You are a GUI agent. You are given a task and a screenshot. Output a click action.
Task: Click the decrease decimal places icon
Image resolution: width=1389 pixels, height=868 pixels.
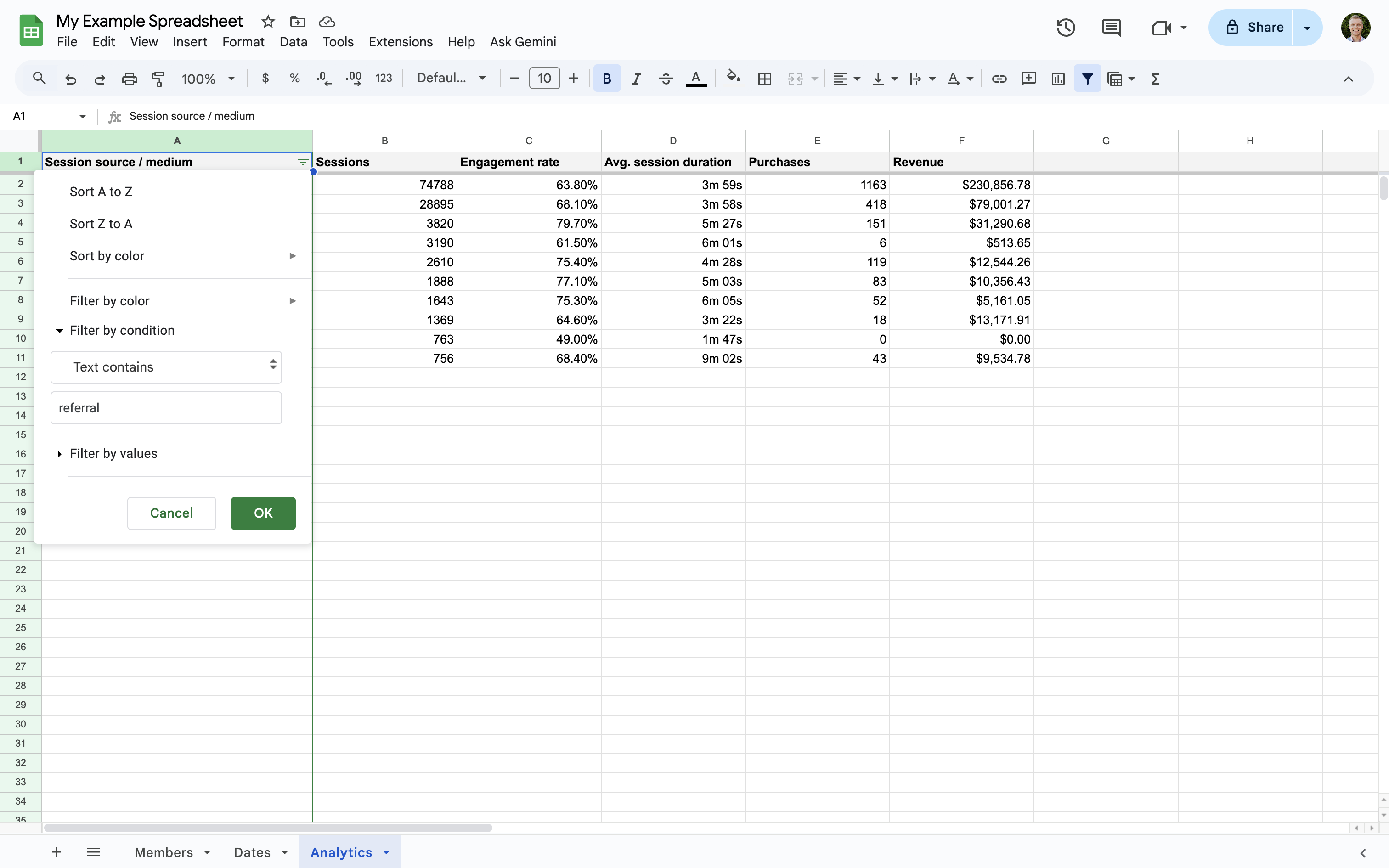pyautogui.click(x=324, y=79)
